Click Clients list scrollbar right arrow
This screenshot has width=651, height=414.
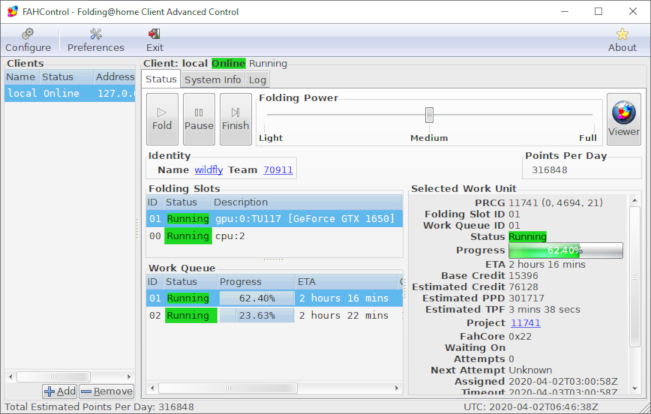point(129,377)
